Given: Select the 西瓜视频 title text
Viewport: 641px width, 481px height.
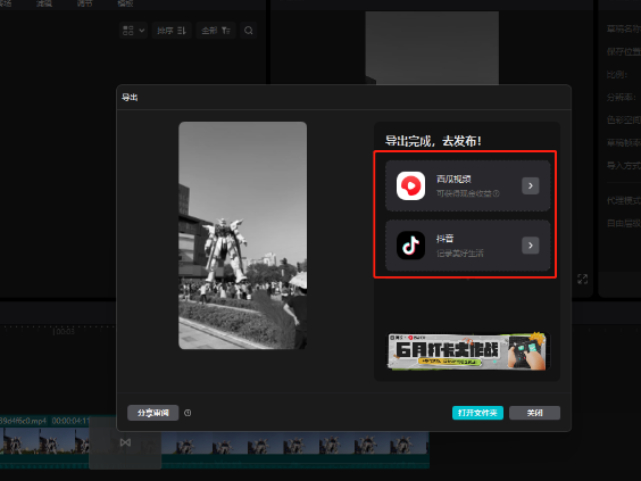Looking at the screenshot, I should coord(454,179).
